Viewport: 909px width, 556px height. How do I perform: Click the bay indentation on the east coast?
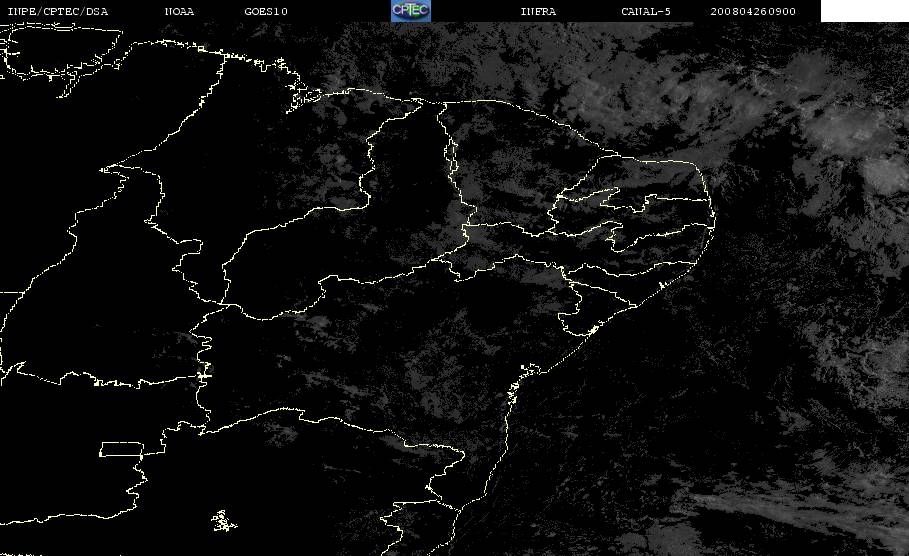(529, 369)
